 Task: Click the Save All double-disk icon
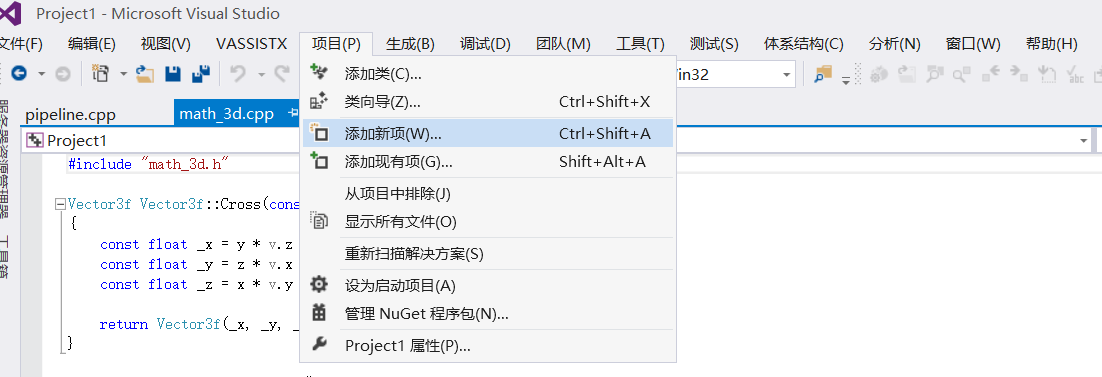[202, 74]
